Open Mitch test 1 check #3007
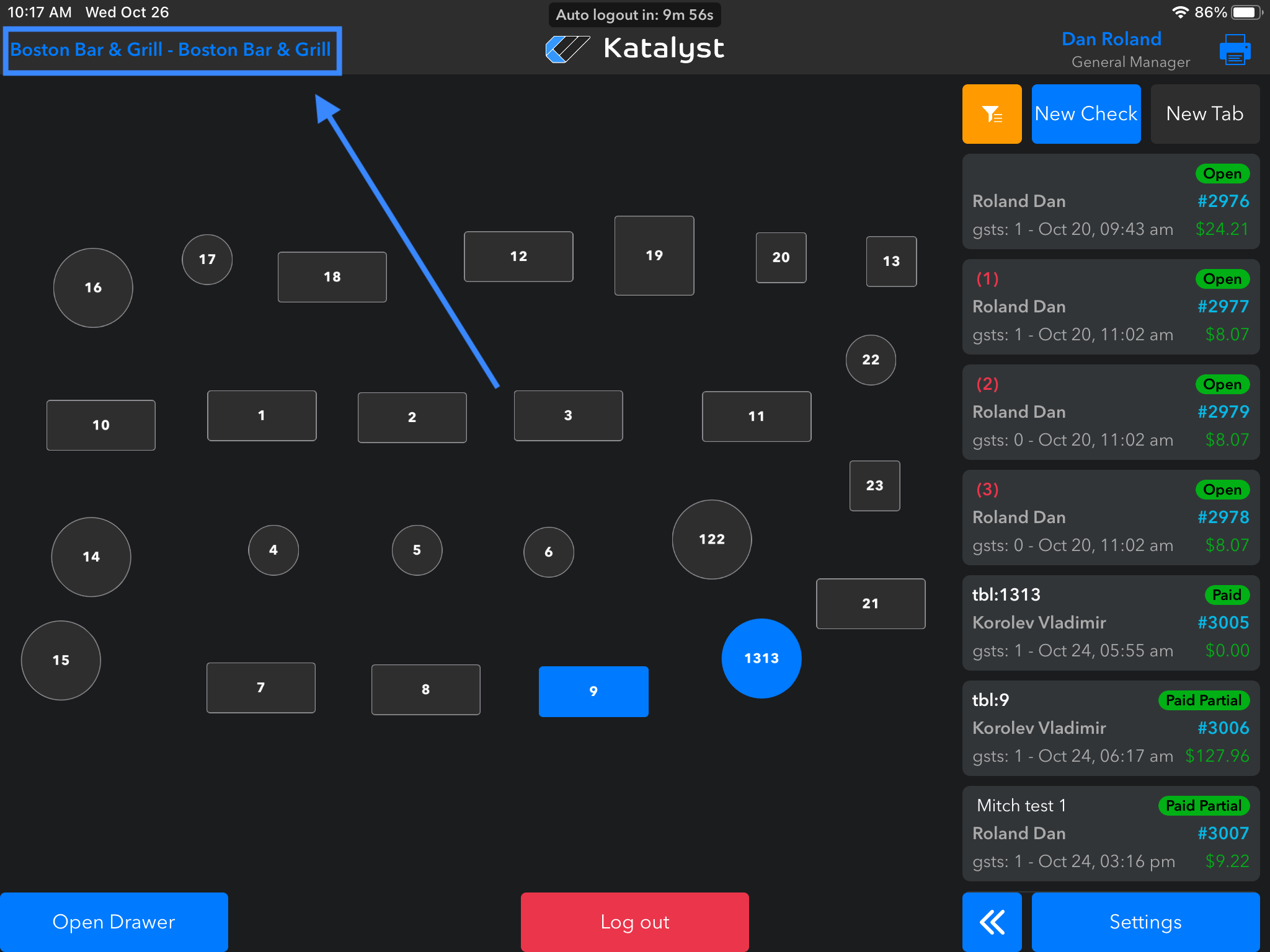Screen dimensions: 1270x952 coord(1110,834)
